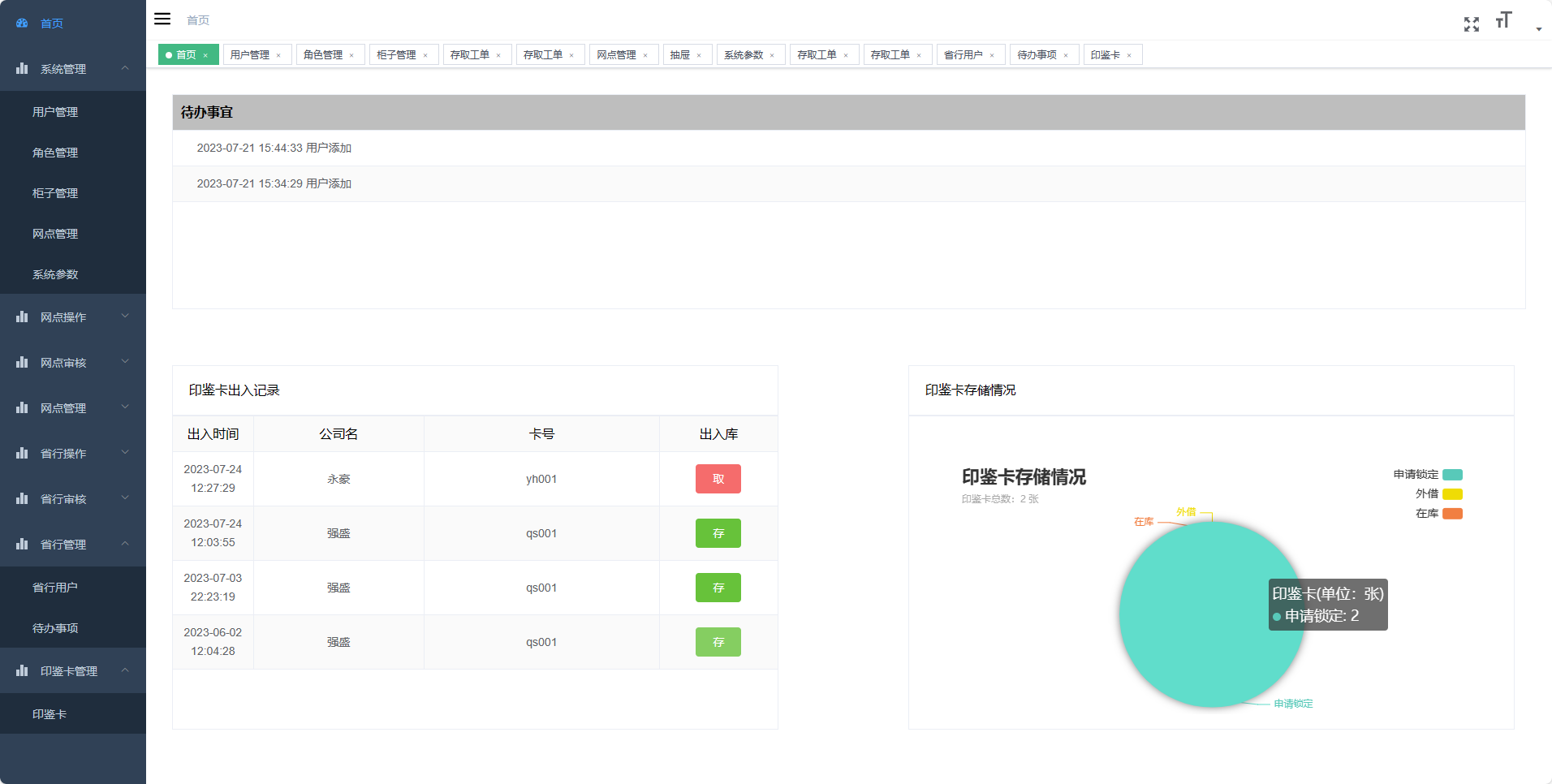Close the 抽屉 tab using x icon
1552x784 pixels.
pyautogui.click(x=699, y=55)
